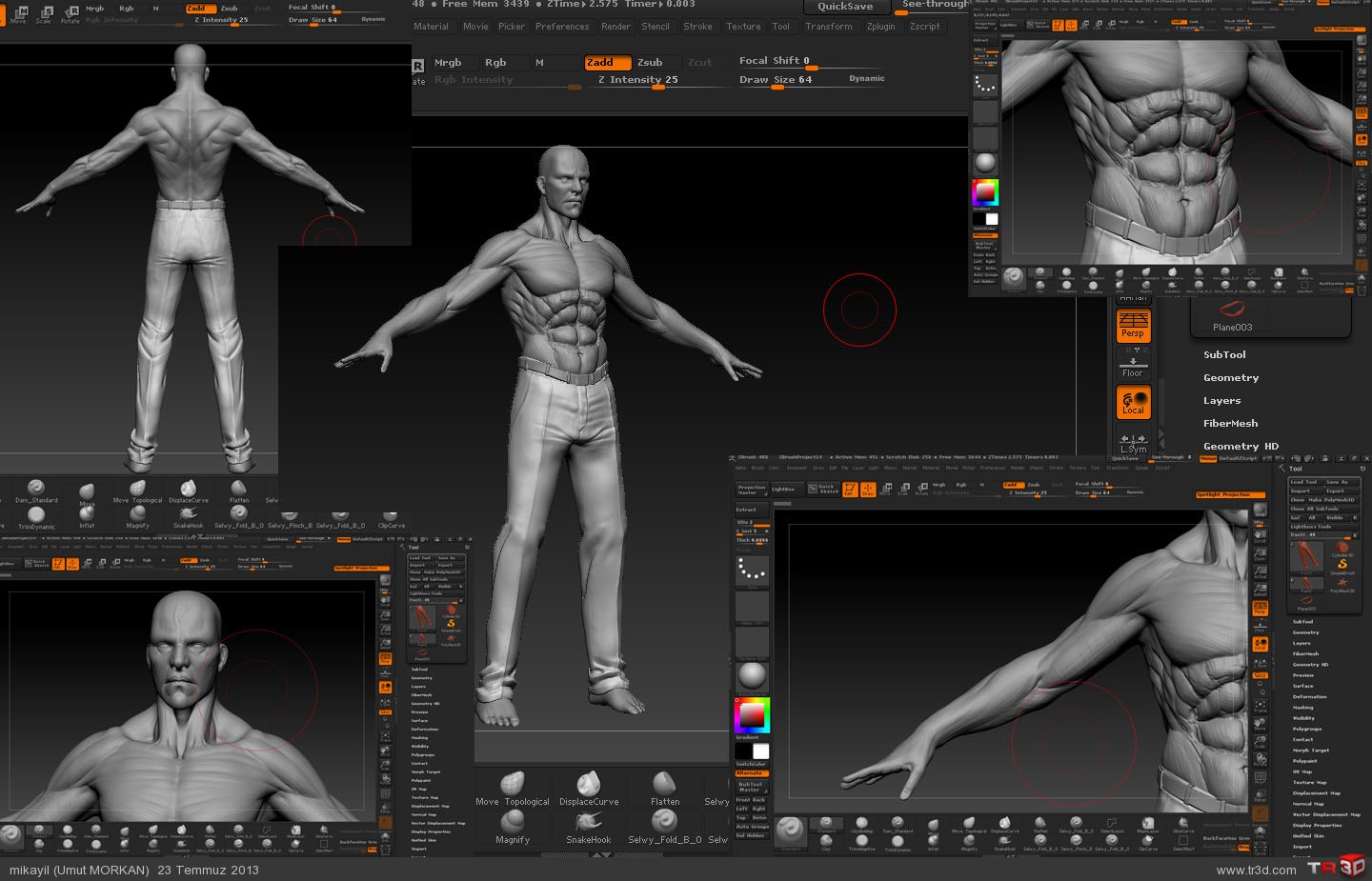Toggle the Floor grid button

(1133, 367)
